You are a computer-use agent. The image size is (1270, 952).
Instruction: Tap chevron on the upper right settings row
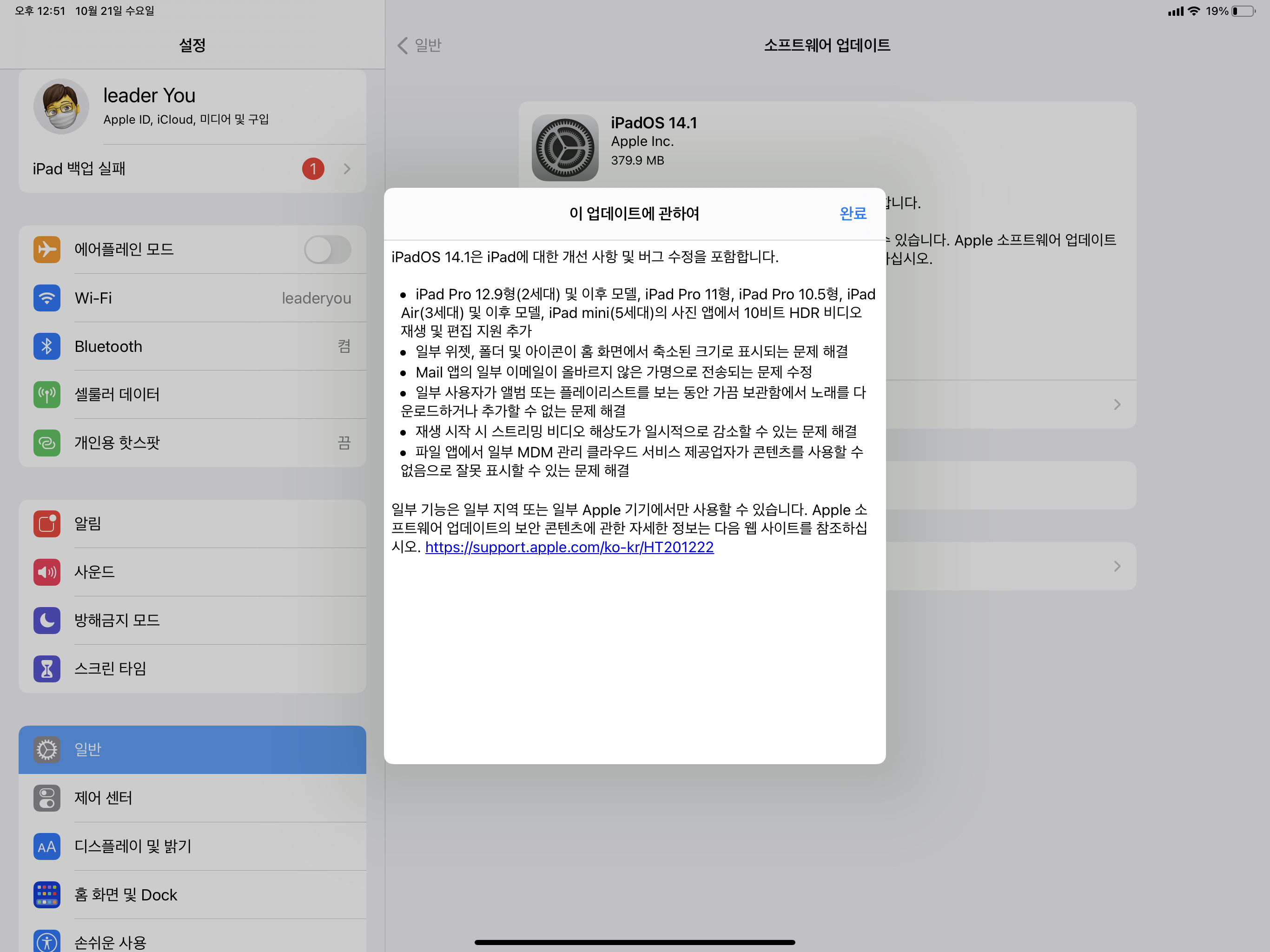pyautogui.click(x=1117, y=404)
